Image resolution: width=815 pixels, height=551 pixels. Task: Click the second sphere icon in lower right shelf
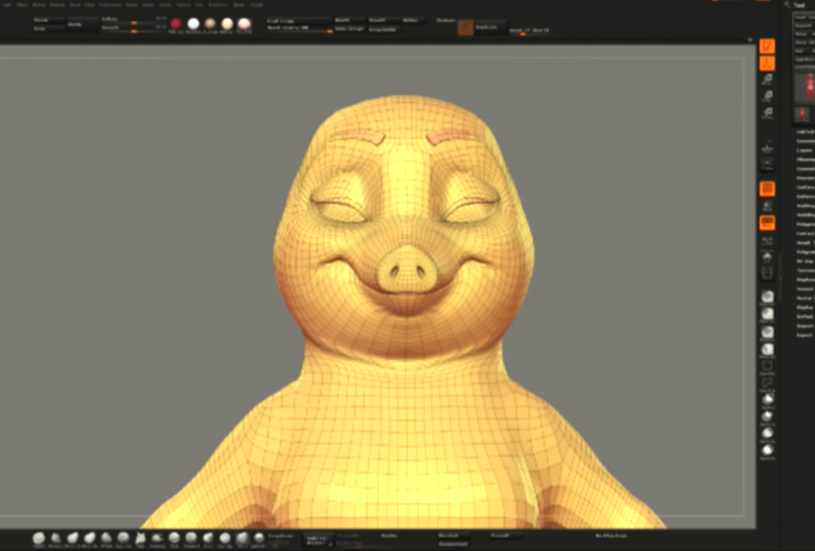[x=767, y=314]
